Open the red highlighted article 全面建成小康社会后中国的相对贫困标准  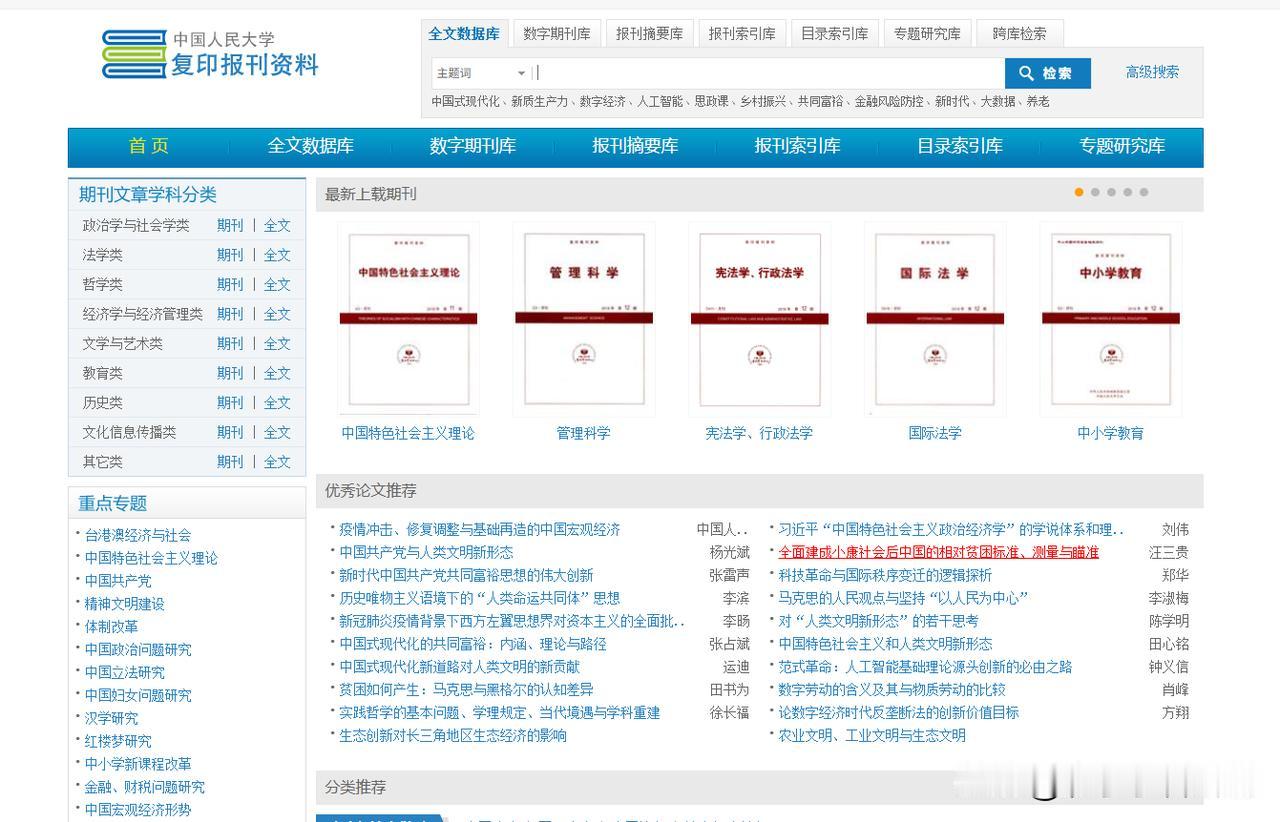point(939,552)
